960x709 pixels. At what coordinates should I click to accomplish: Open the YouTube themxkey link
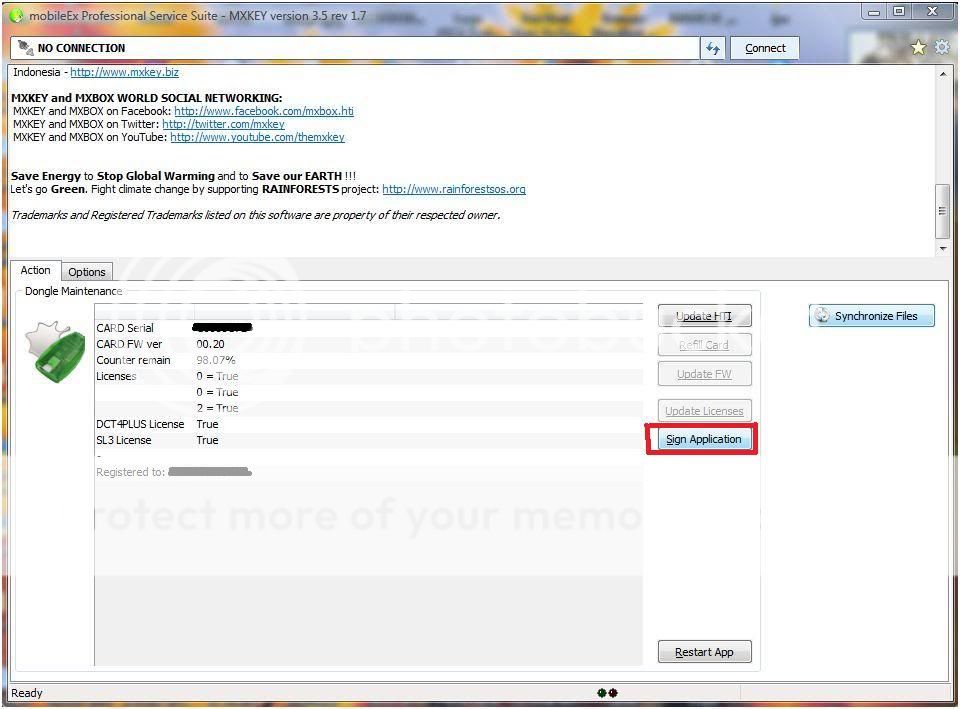point(257,137)
